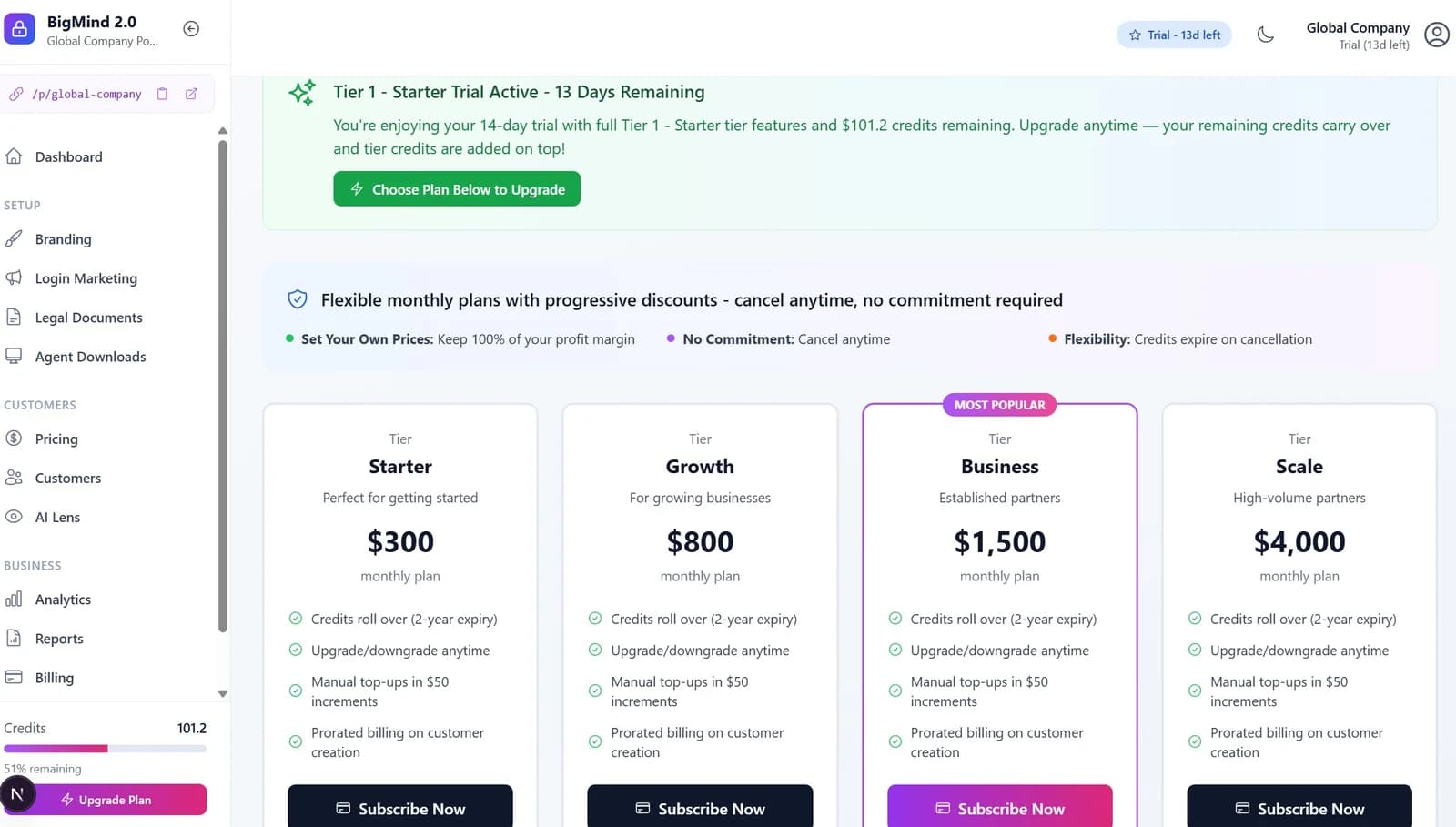The image size is (1456, 827).
Task: Open Analytics via the bar chart icon
Action: 15,600
